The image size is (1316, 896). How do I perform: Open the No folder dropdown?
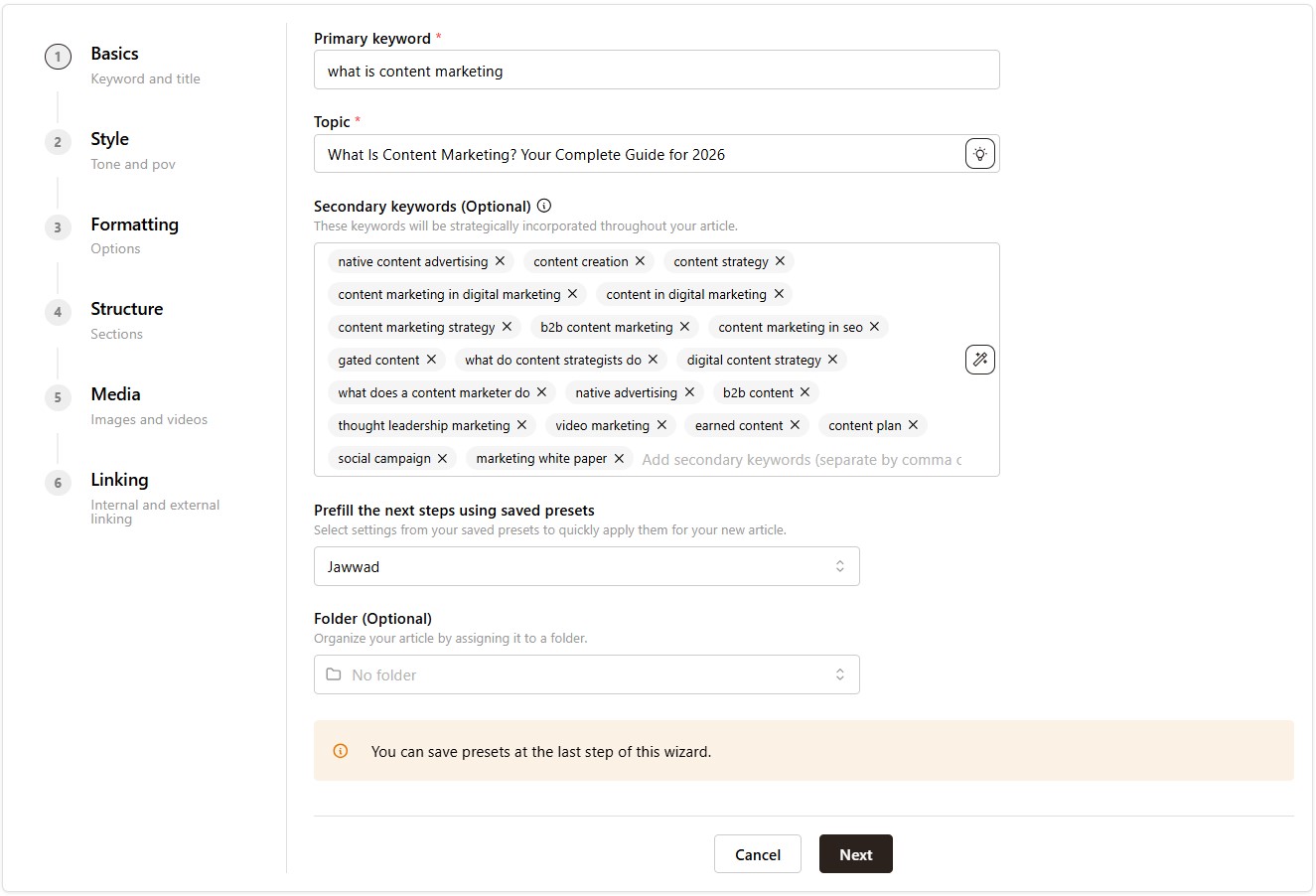point(587,674)
